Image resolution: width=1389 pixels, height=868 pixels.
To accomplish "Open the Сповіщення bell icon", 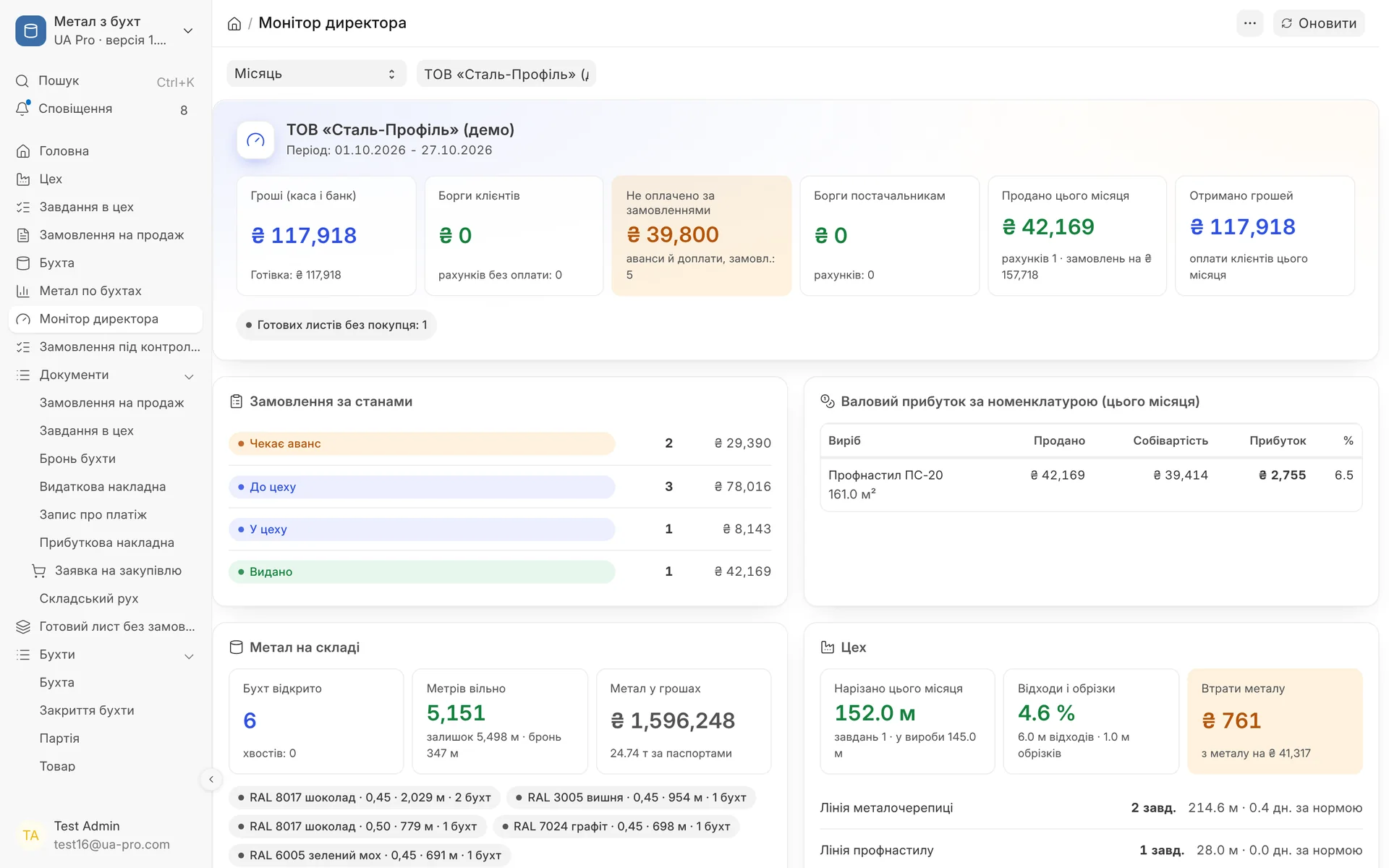I will (22, 109).
